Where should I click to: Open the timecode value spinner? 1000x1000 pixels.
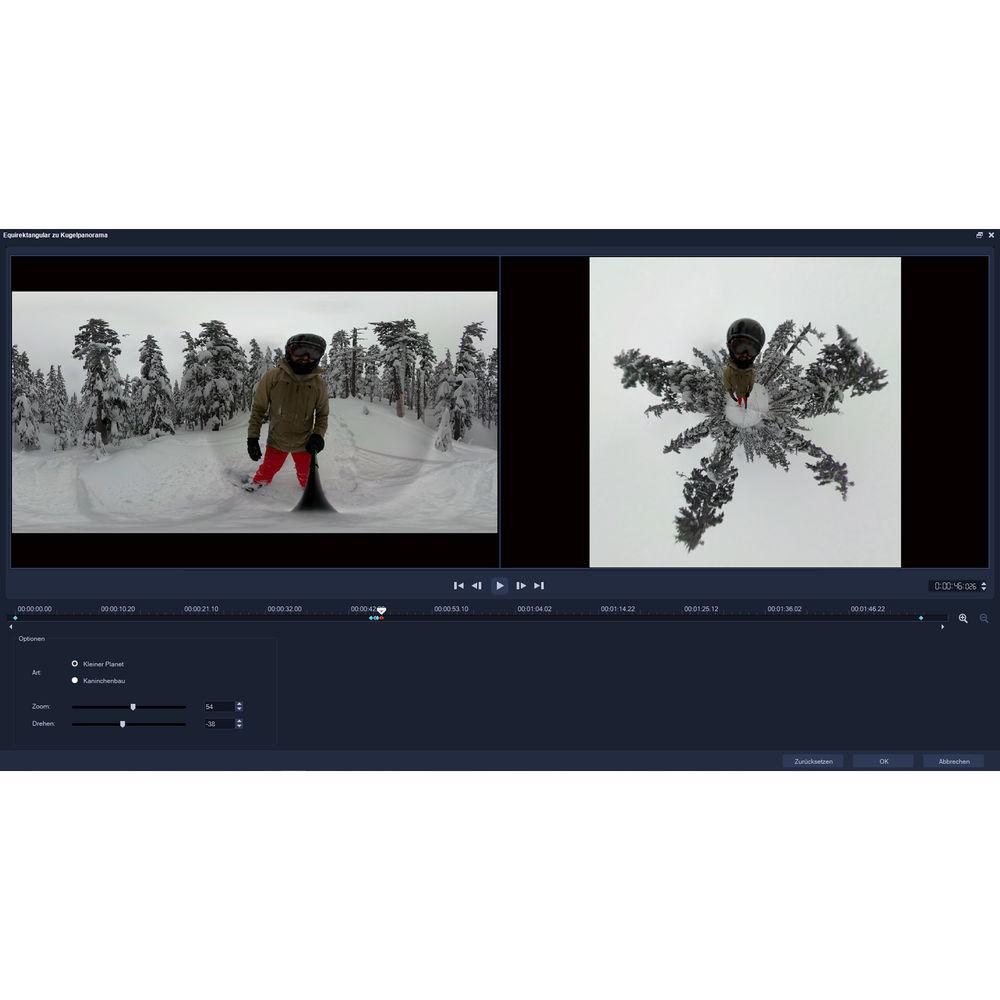point(984,587)
